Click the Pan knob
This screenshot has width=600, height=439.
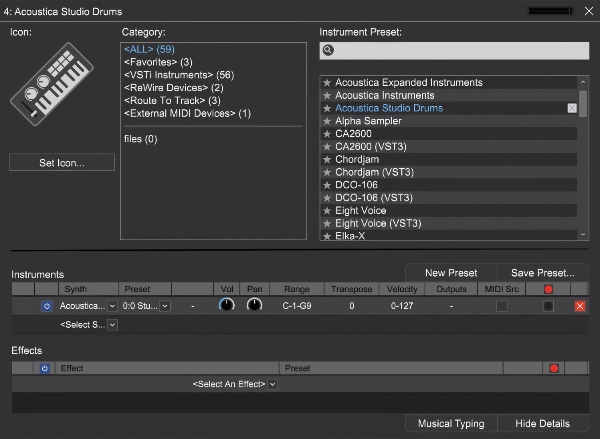(x=254, y=305)
